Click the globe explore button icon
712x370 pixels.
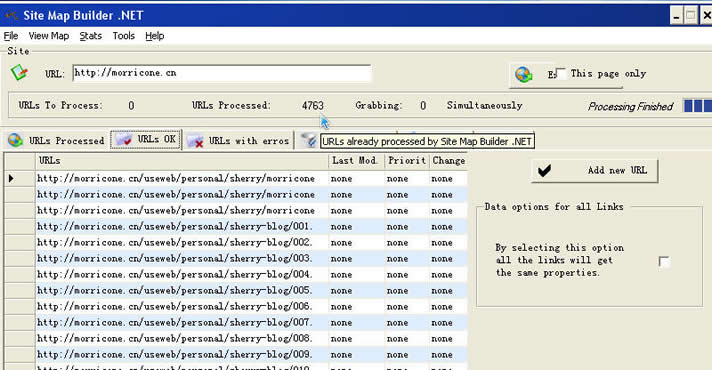[524, 74]
